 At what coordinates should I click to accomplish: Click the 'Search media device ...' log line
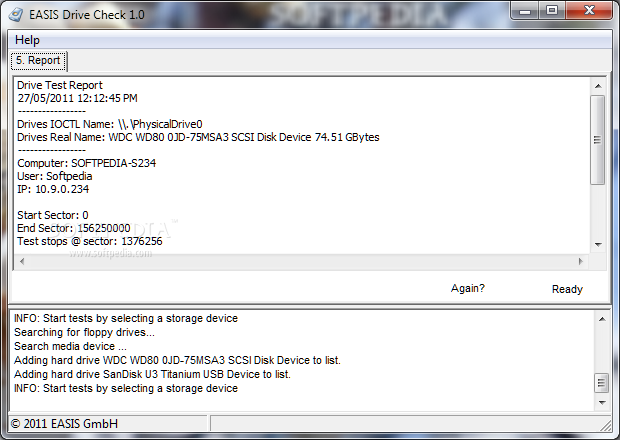(x=70, y=346)
